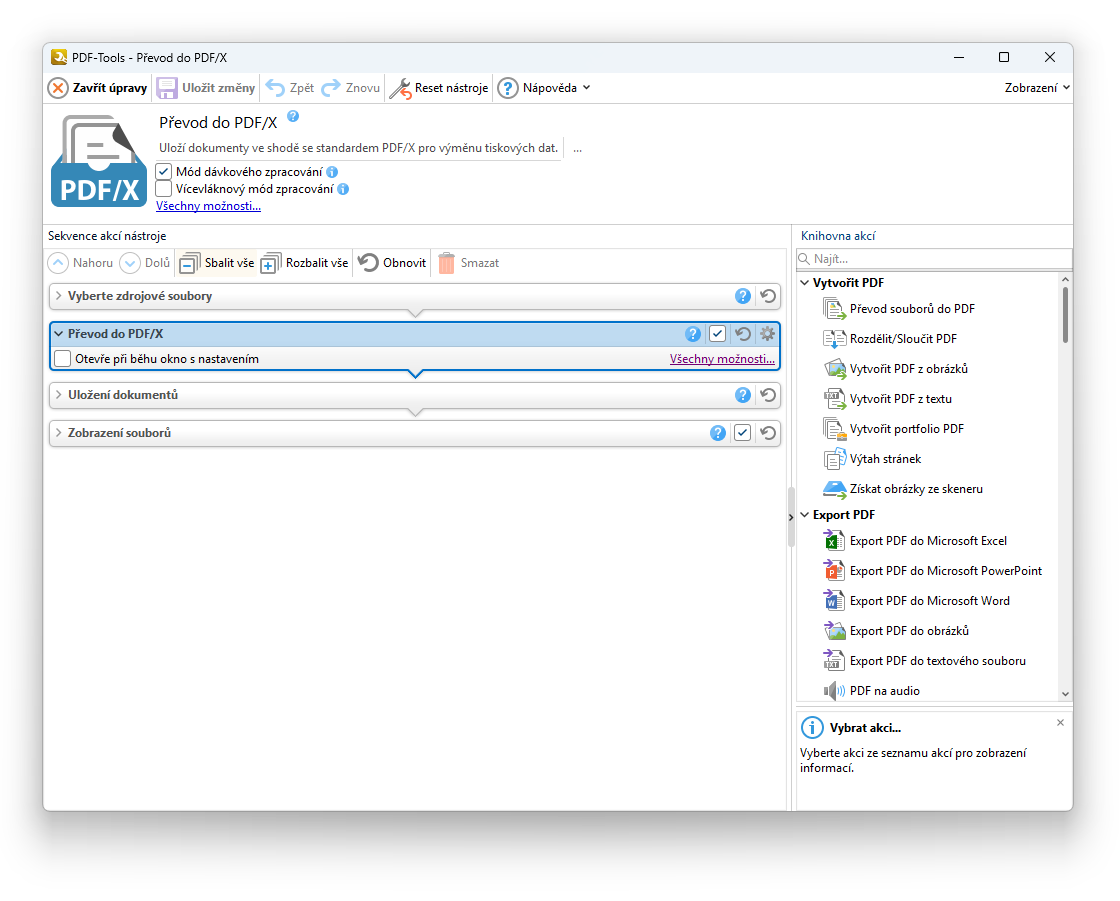1120x901 pixels.
Task: Click the Najít search field in action library
Action: 934,259
